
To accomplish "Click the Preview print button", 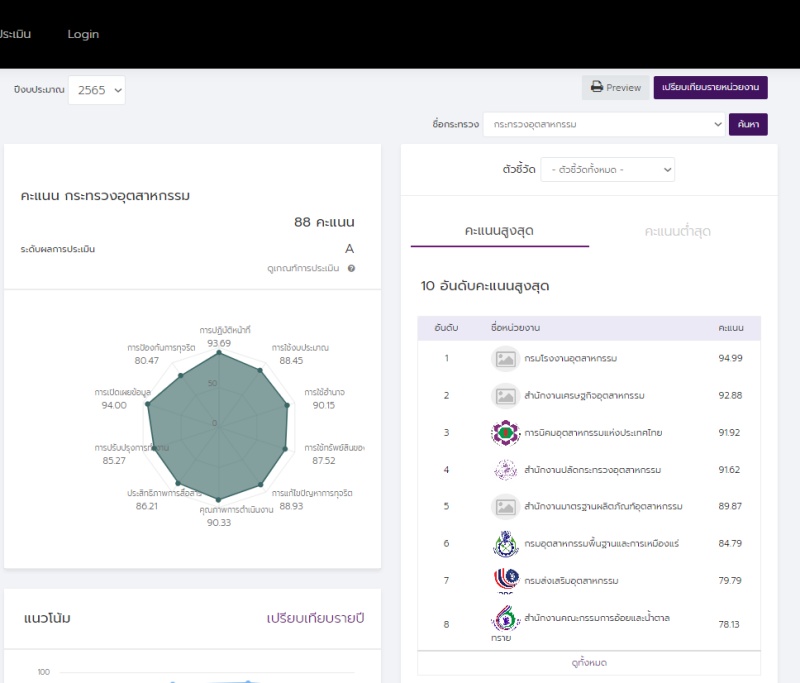I will click(x=616, y=88).
